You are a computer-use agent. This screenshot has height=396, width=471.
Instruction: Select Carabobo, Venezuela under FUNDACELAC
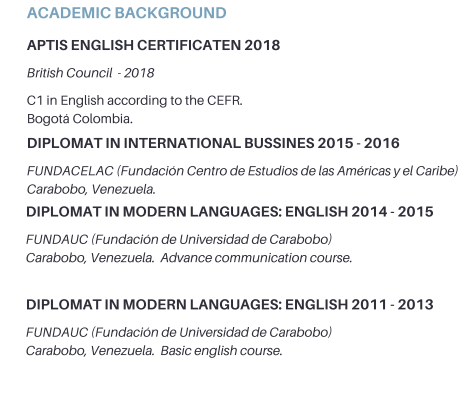91,189
